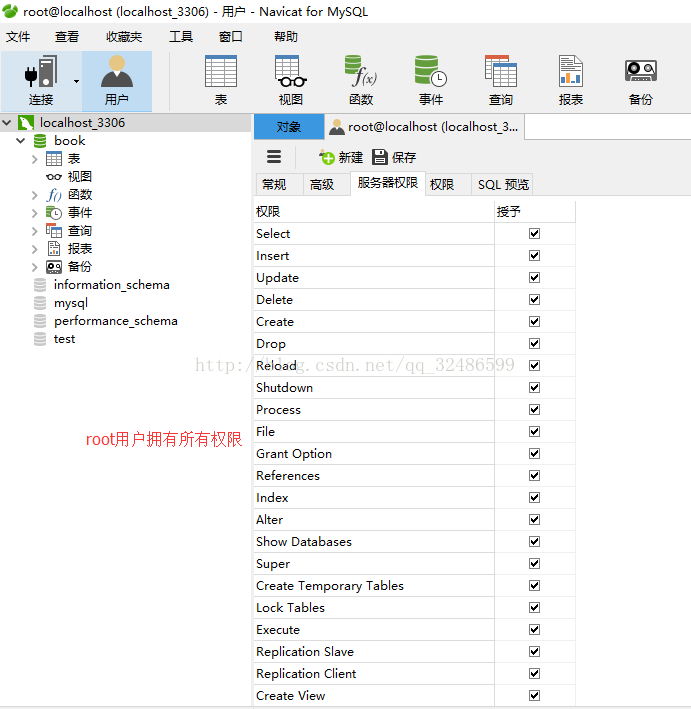Viewport: 691px width, 709px height.
Task: Open the 帮助 menu
Action: pos(286,37)
